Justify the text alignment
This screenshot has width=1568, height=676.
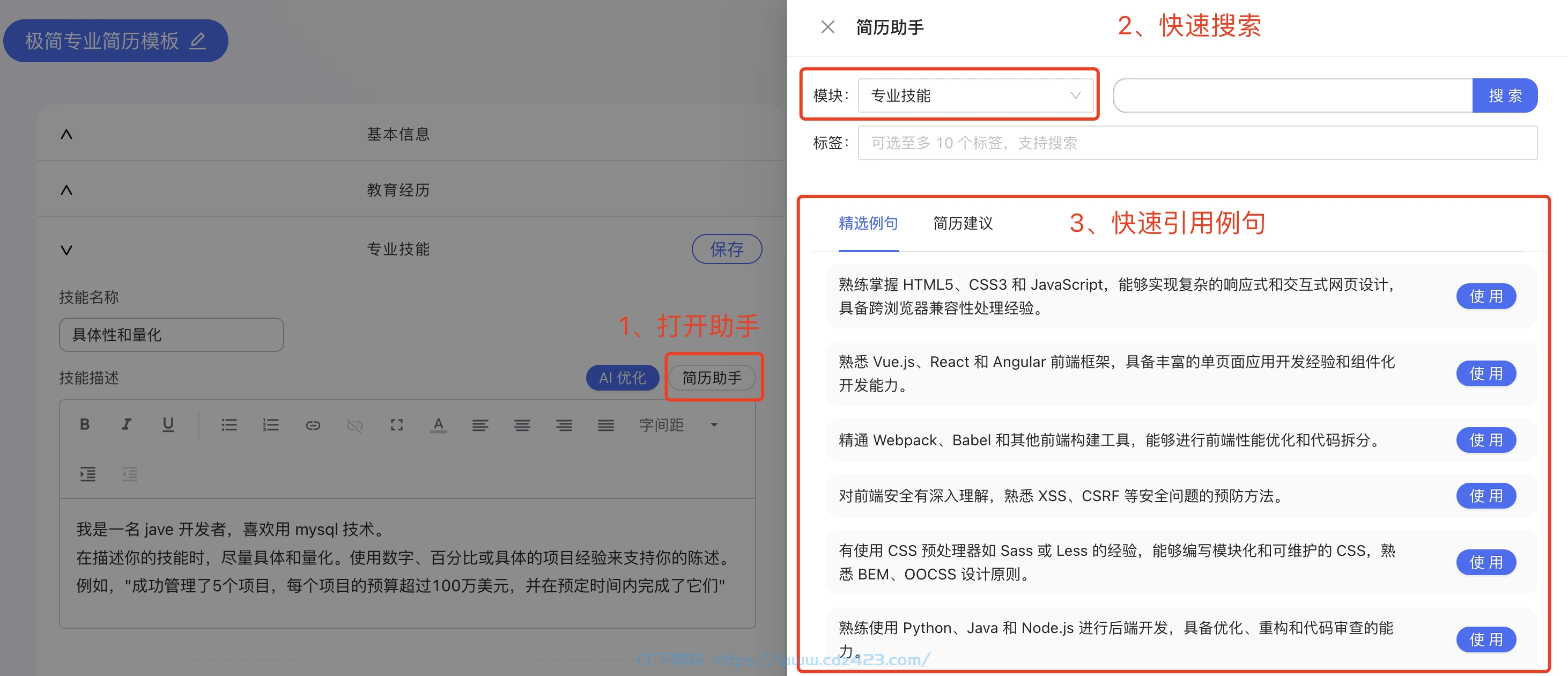pos(605,425)
